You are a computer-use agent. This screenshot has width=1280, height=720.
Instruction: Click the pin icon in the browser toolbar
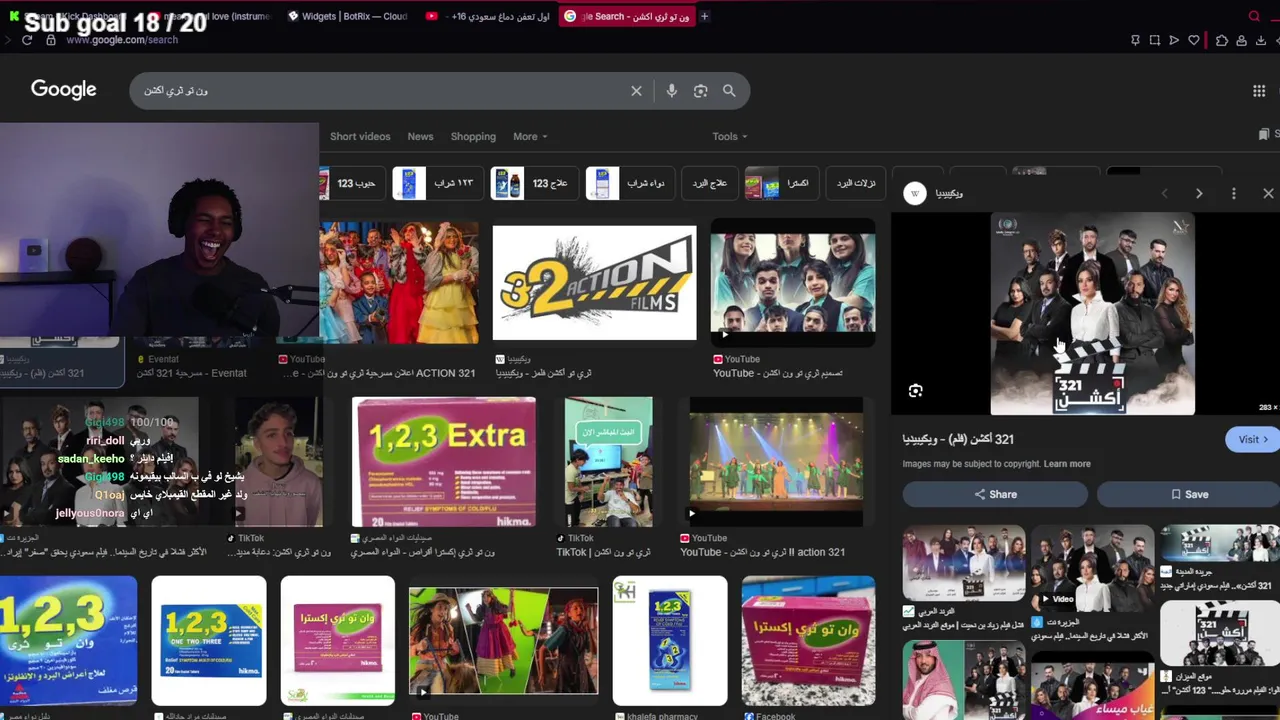(x=1135, y=40)
